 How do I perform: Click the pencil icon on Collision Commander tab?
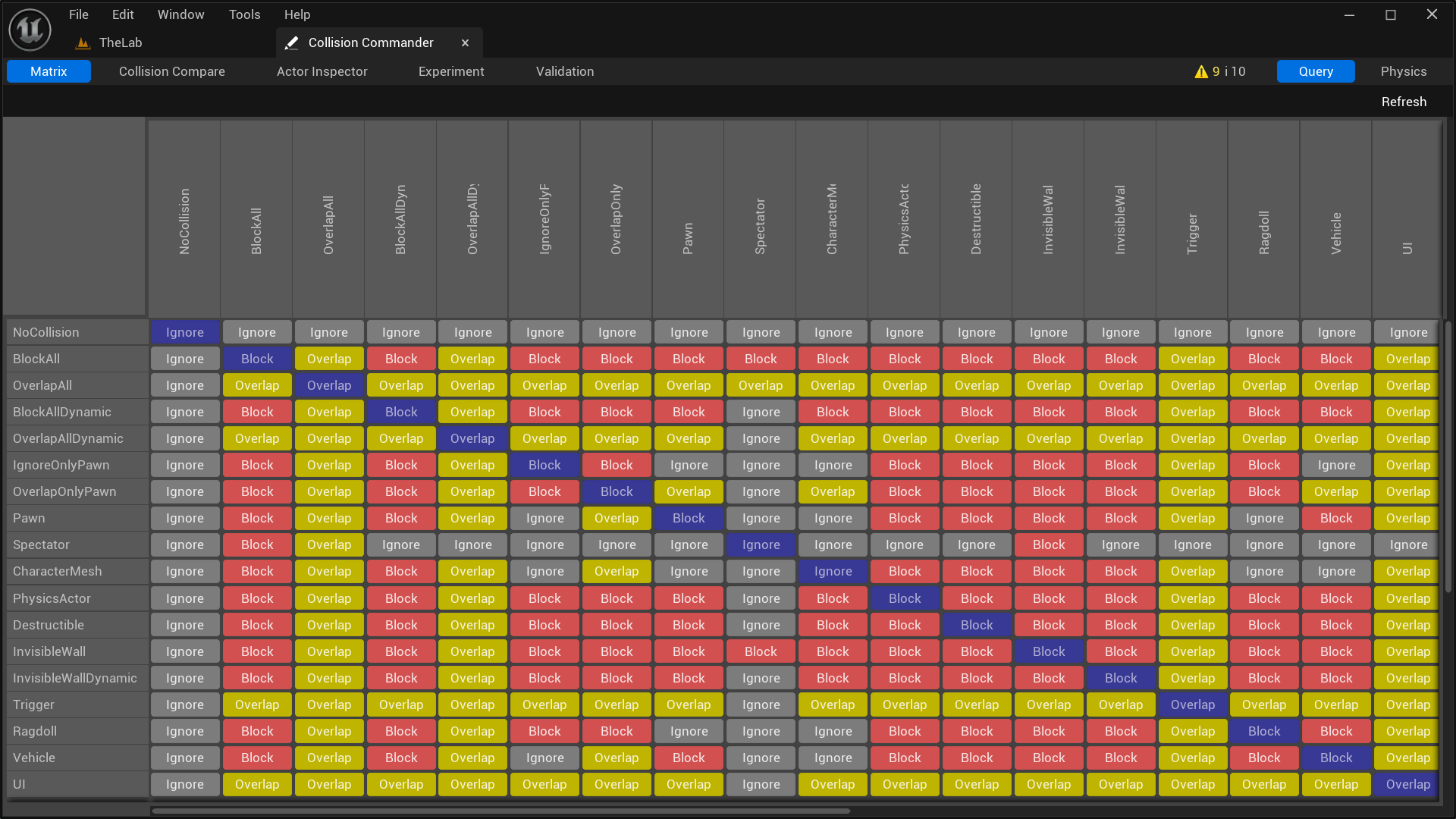(x=292, y=42)
